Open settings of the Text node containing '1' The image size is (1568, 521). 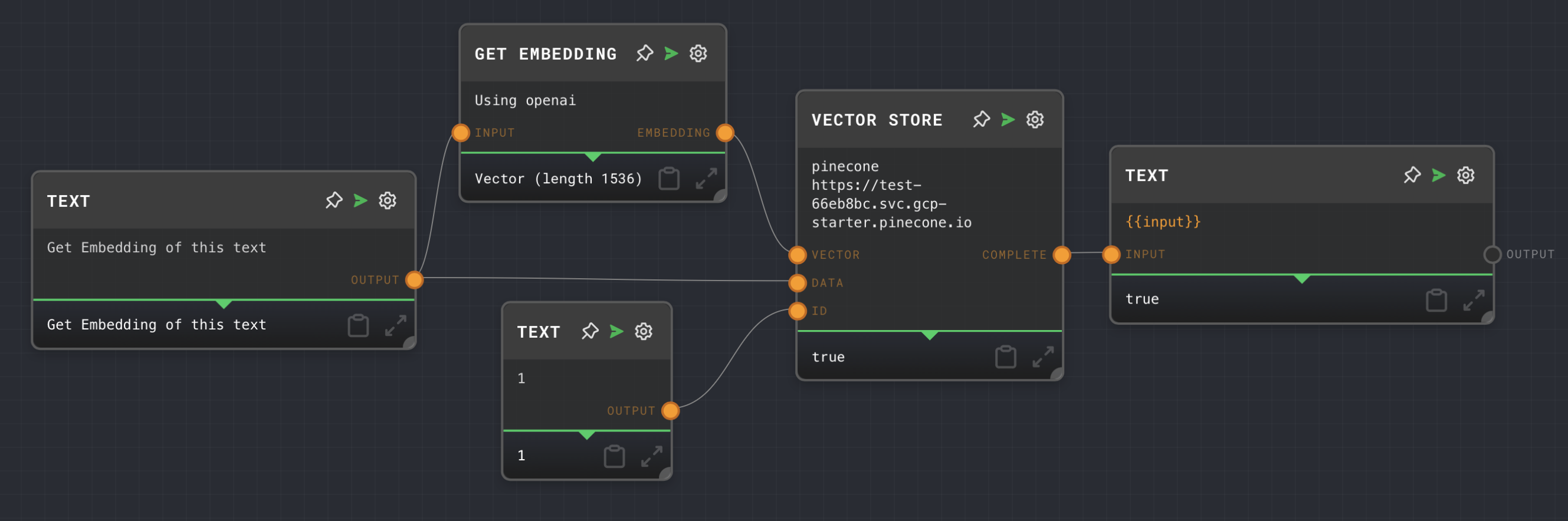(x=644, y=331)
